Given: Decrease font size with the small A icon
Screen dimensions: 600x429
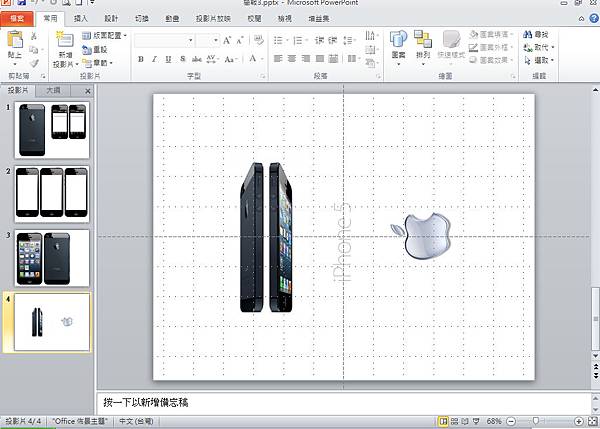Looking at the screenshot, I should (x=240, y=40).
